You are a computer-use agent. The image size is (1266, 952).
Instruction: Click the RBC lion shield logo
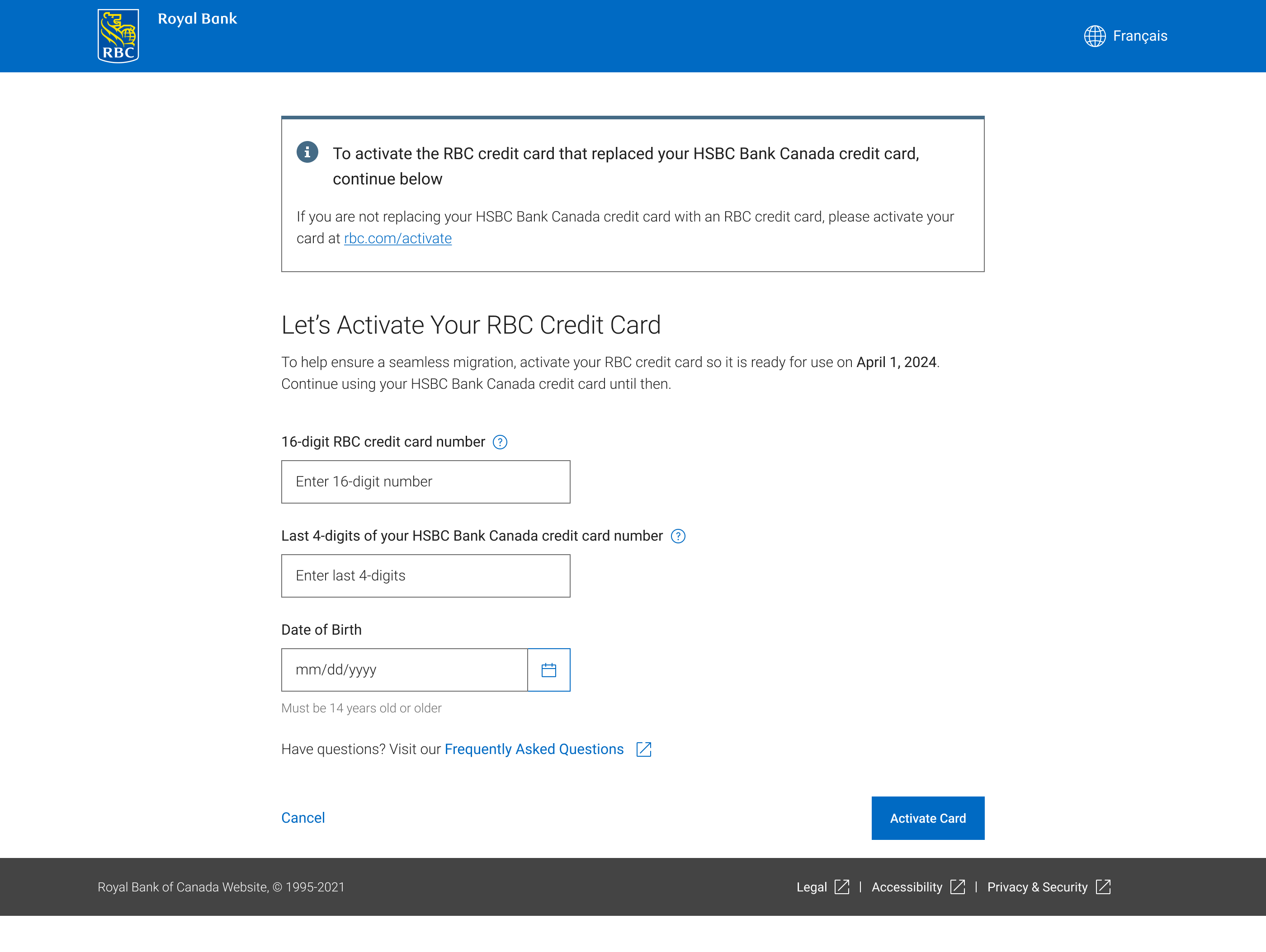click(118, 35)
